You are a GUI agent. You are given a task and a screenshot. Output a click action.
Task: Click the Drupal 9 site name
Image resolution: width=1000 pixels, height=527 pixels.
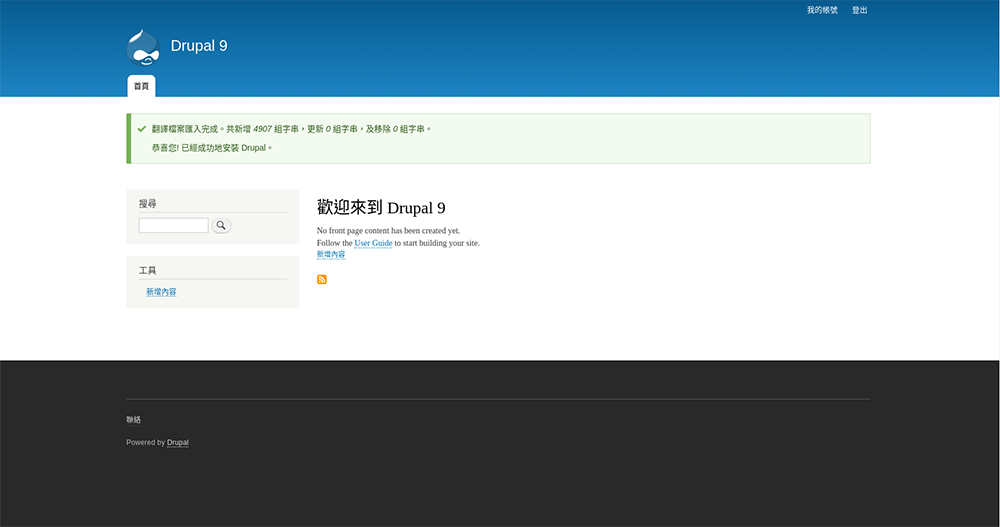[x=199, y=46]
